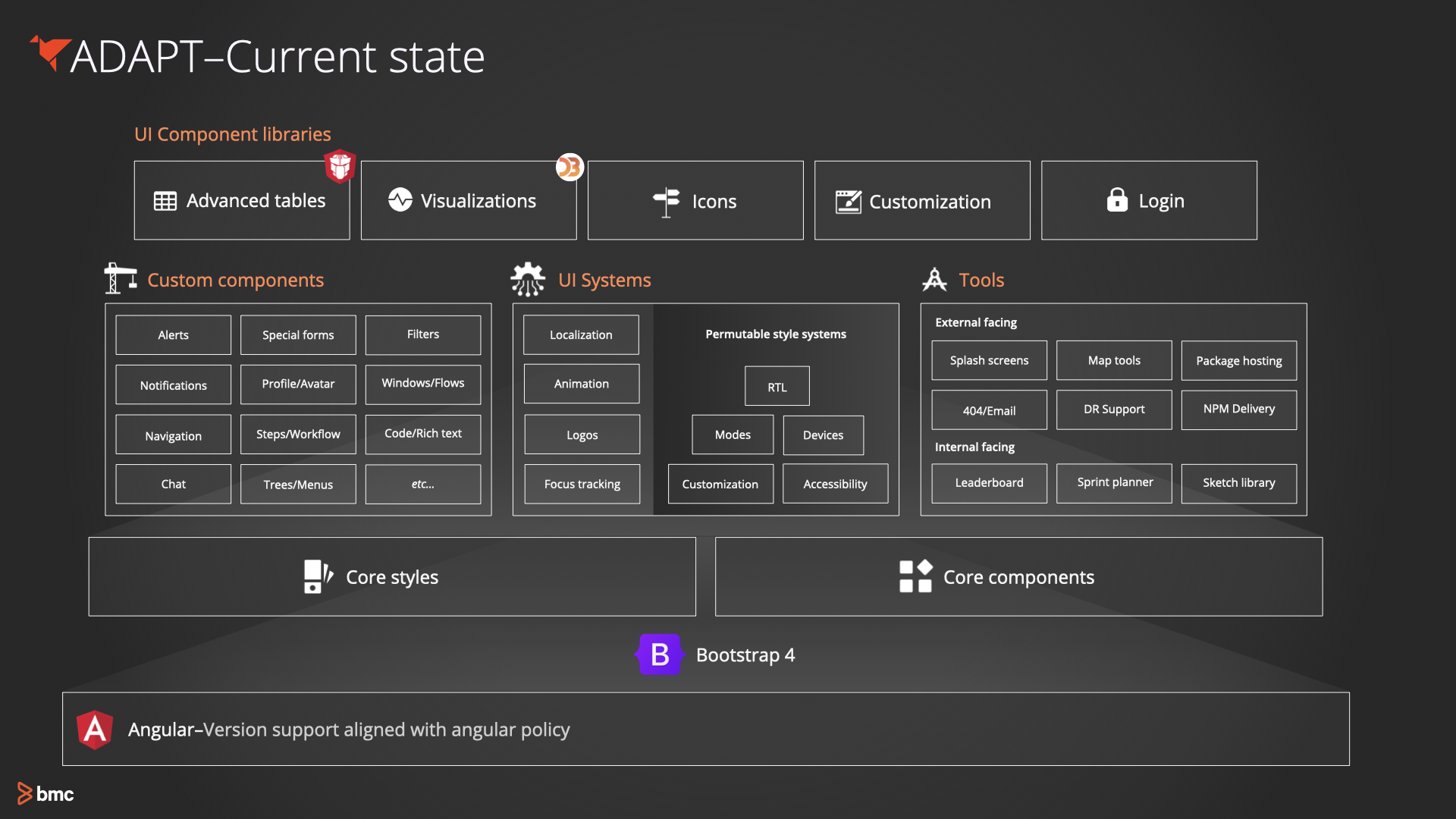Select the Alerts component box
Viewport: 1456px width, 819px height.
[x=173, y=335]
